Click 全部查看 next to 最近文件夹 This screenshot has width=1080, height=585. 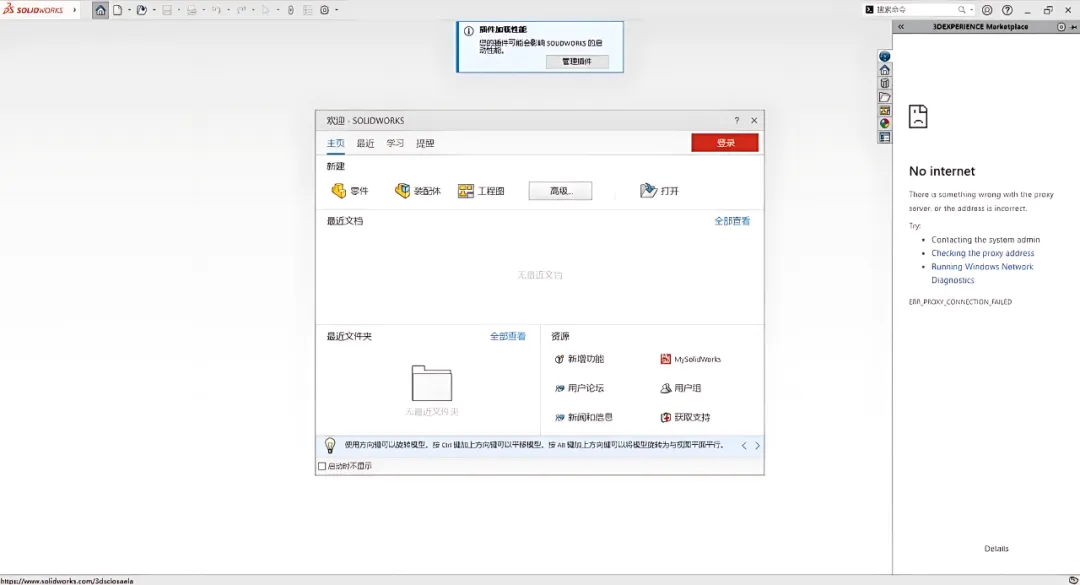coord(508,336)
